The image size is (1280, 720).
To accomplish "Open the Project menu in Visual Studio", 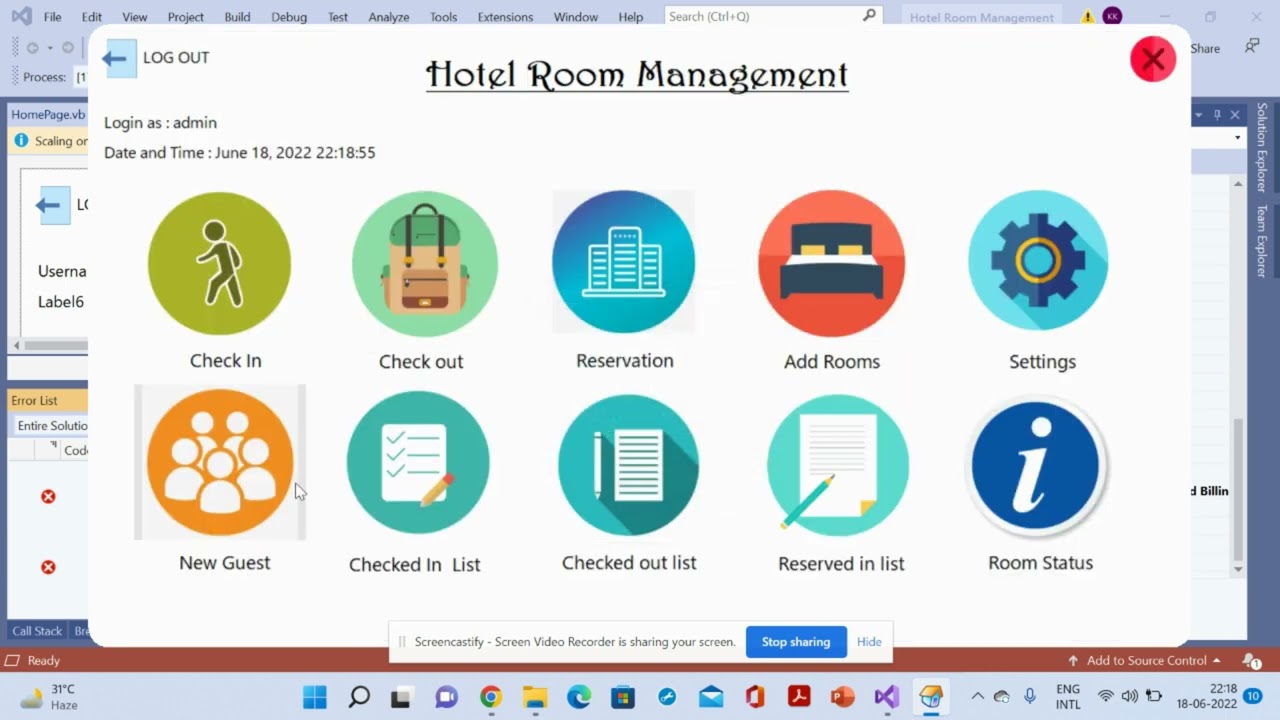I will 186,17.
